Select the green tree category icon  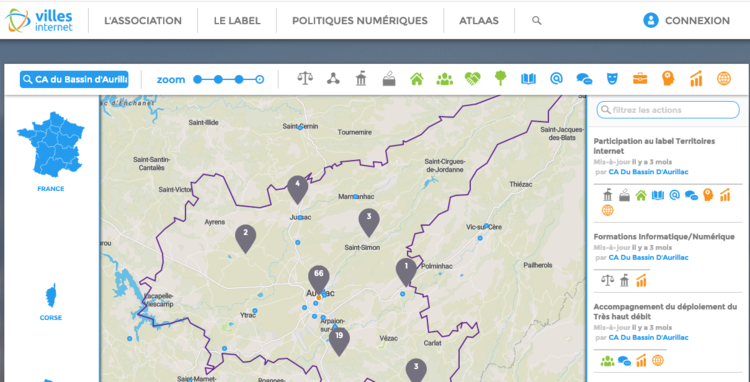coord(500,78)
